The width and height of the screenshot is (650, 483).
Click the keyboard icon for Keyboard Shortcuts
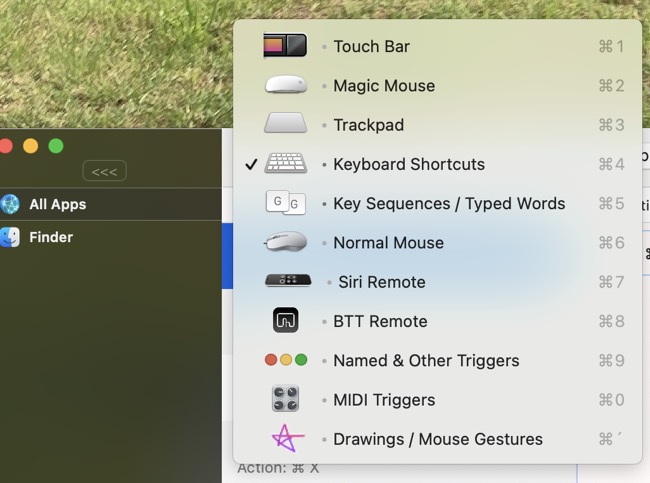(x=286, y=163)
